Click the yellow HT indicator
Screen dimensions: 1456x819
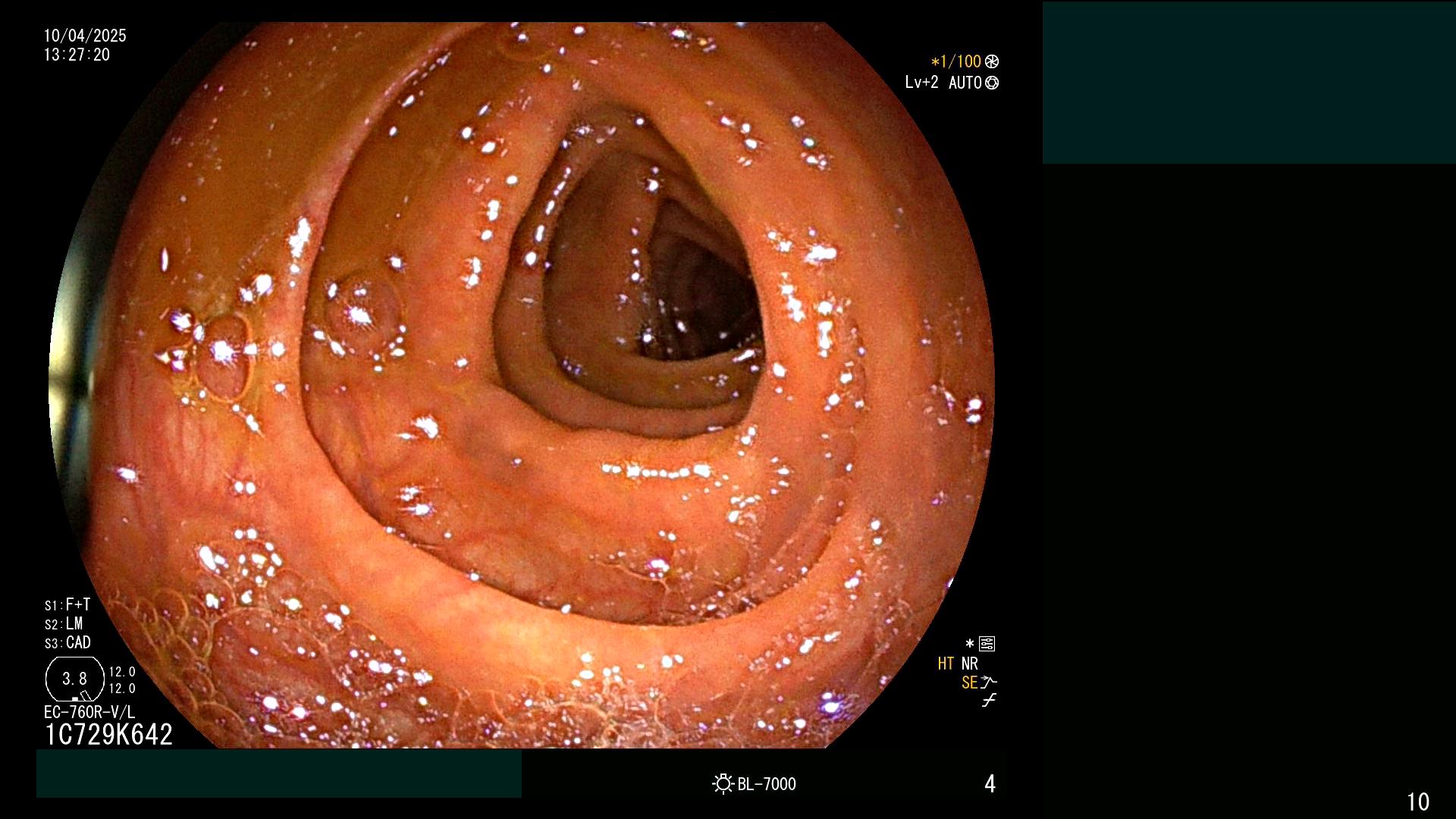(946, 664)
